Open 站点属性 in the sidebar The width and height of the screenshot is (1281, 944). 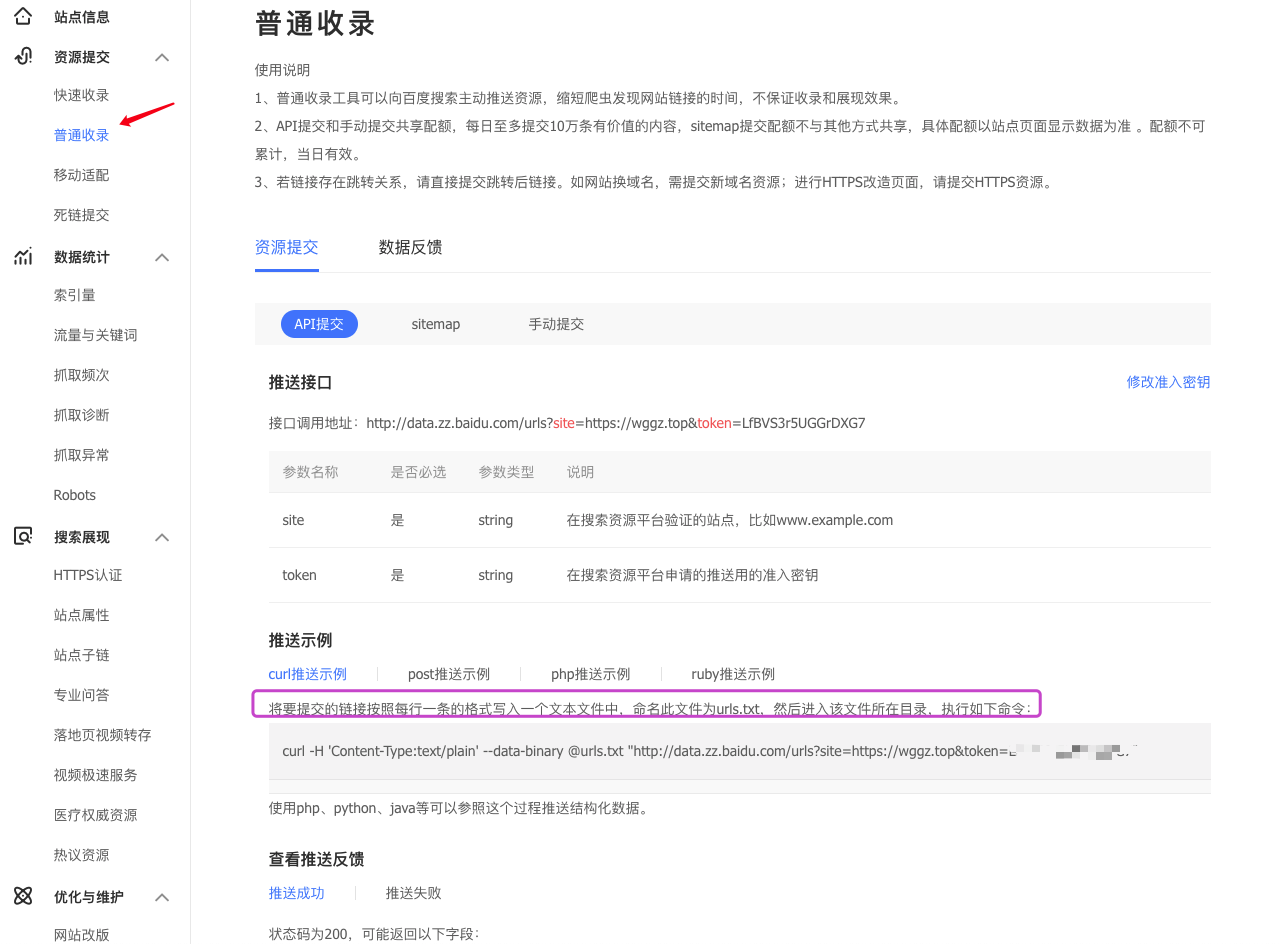tap(82, 615)
